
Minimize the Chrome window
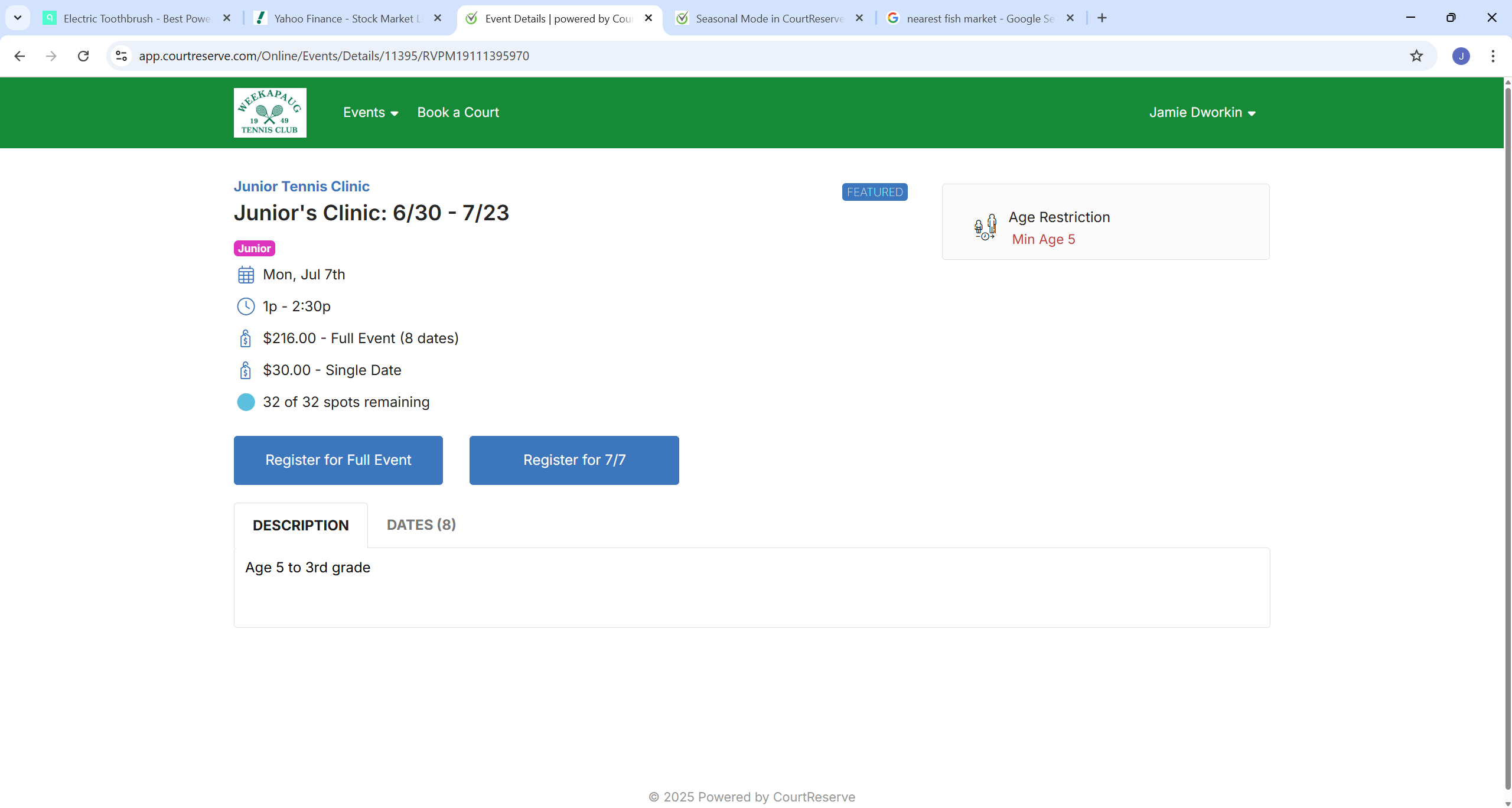pyautogui.click(x=1410, y=18)
